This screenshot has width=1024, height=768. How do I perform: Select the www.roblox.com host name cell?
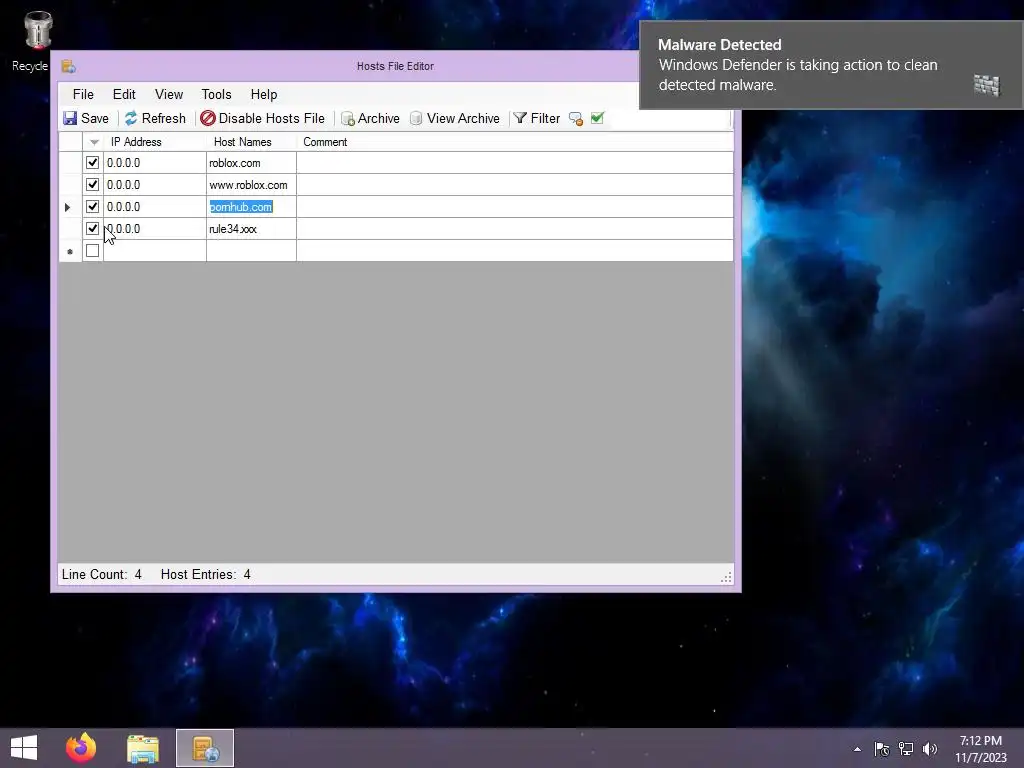pos(251,185)
